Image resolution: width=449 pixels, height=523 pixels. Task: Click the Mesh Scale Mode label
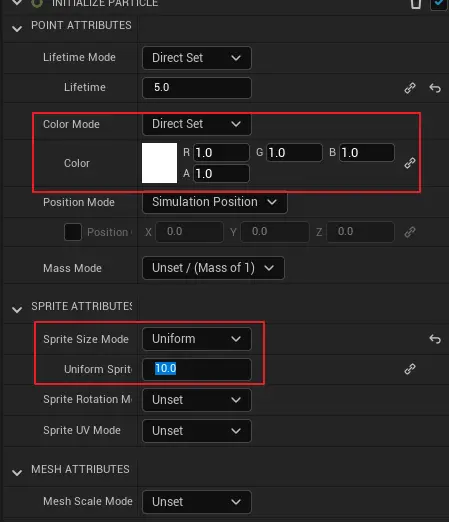click(88, 501)
